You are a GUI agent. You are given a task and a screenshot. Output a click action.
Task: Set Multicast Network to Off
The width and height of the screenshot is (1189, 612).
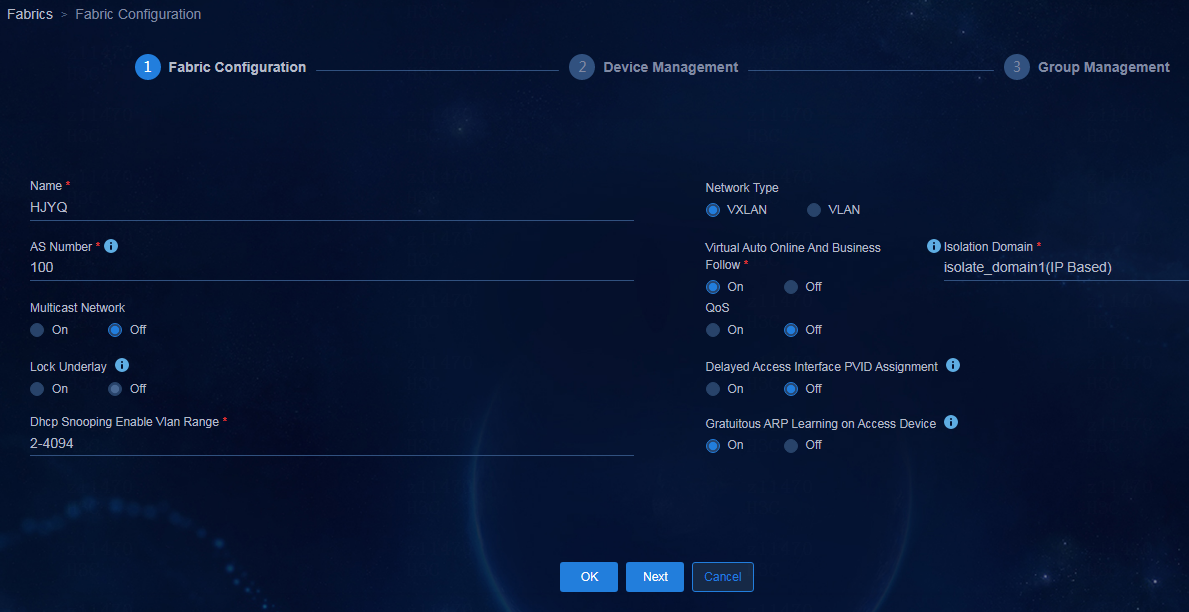click(115, 330)
